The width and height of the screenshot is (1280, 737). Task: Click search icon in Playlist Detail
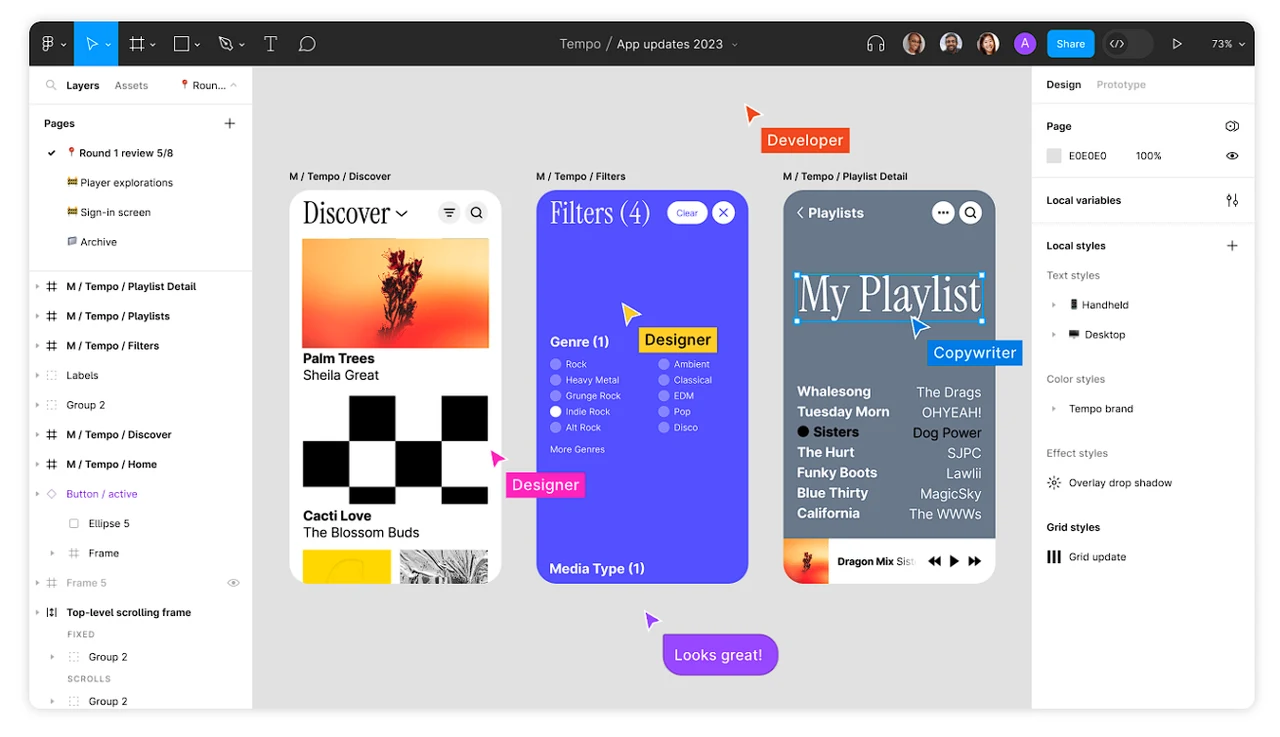[971, 212]
